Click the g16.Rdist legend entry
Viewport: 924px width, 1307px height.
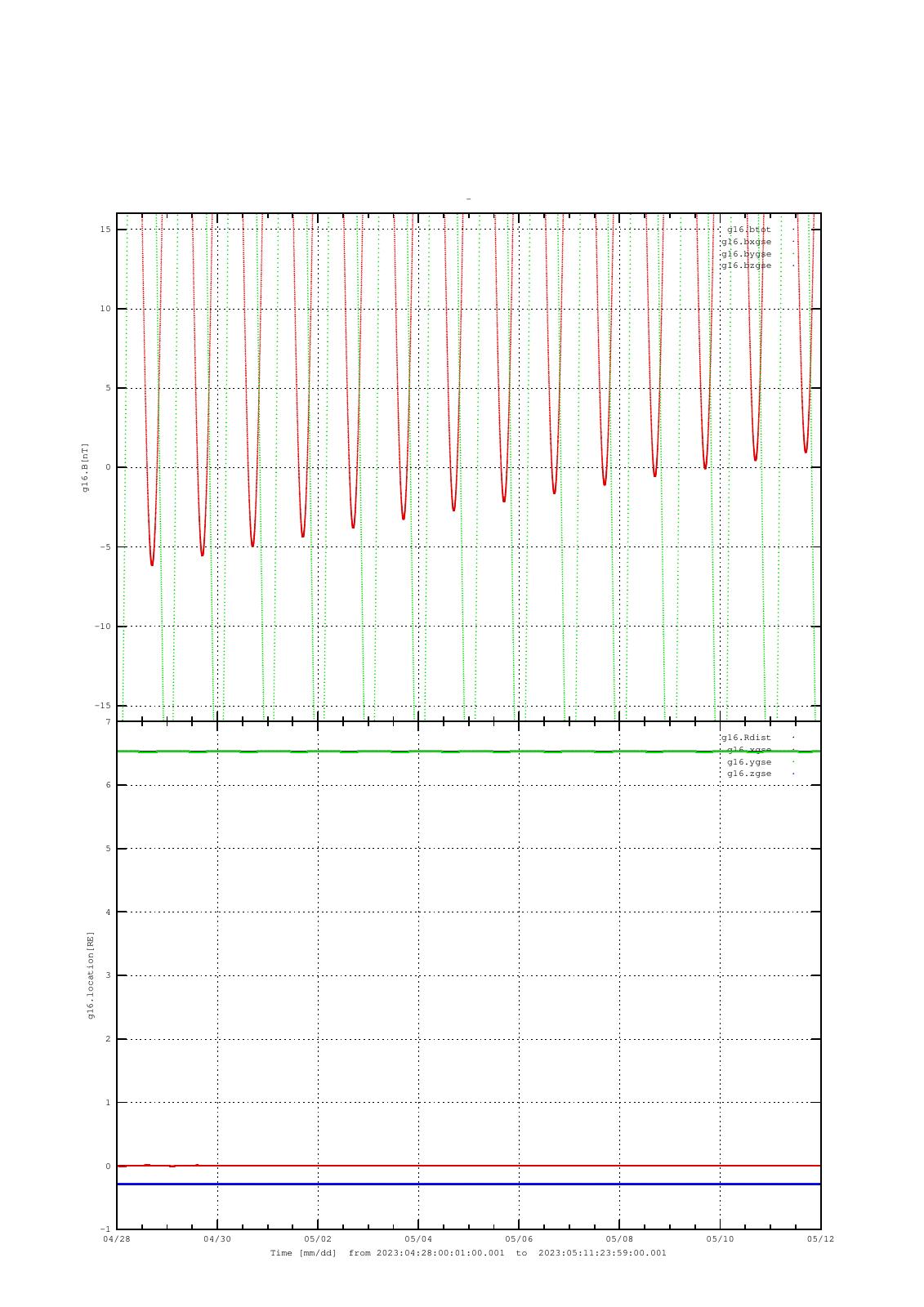(746, 738)
